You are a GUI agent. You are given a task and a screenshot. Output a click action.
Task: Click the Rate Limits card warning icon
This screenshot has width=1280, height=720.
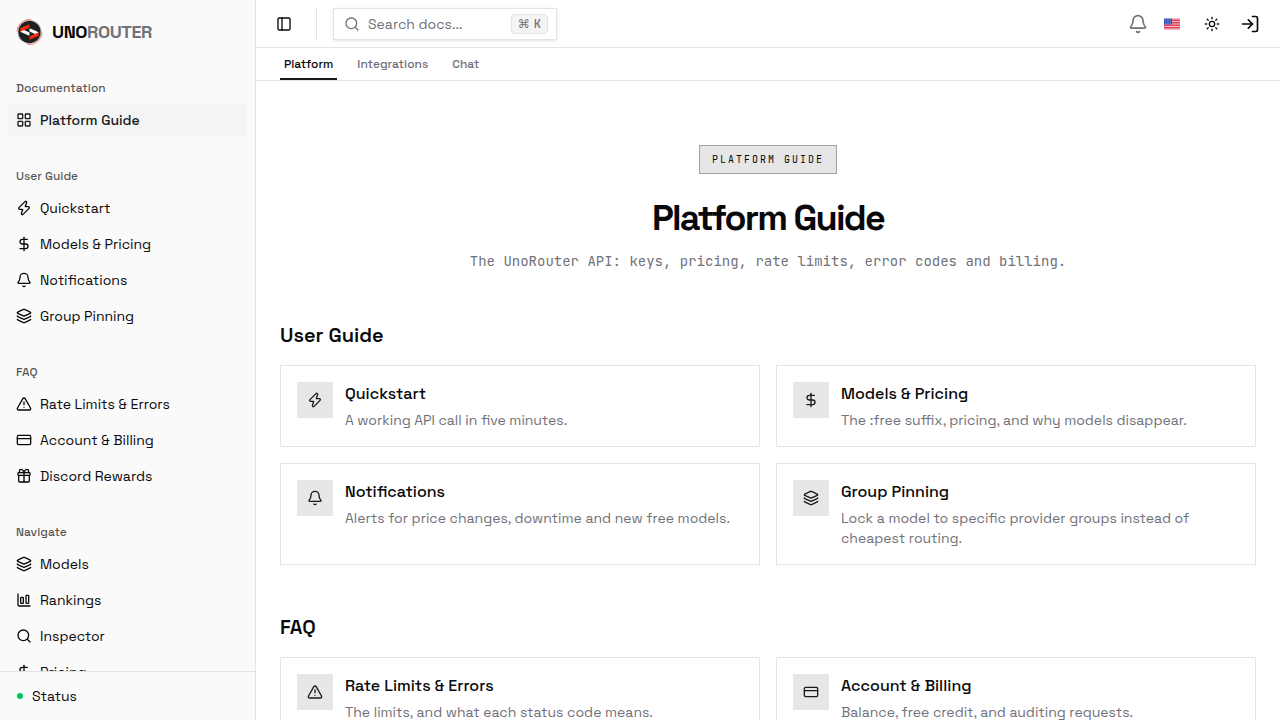point(315,692)
